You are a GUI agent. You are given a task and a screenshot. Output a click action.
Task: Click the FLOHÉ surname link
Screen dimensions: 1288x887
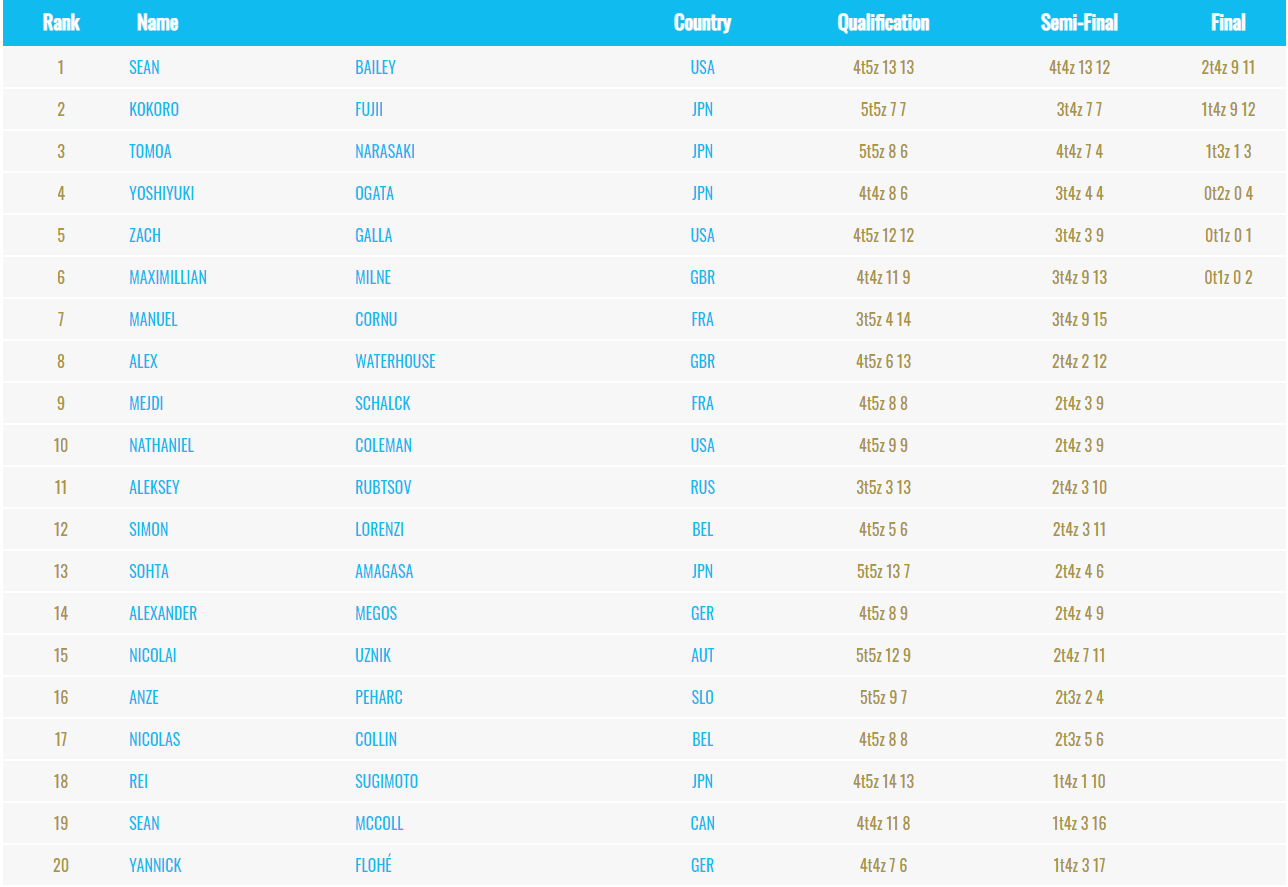(373, 865)
